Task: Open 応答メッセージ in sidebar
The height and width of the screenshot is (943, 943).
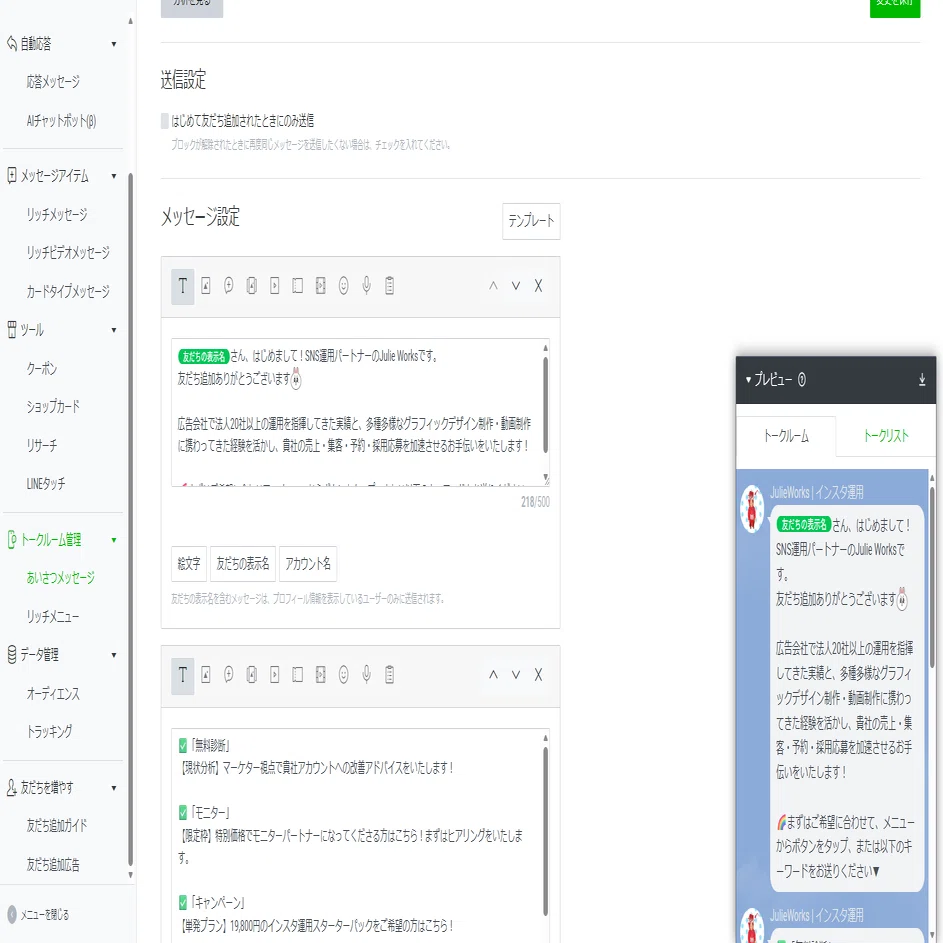Action: [x=53, y=82]
